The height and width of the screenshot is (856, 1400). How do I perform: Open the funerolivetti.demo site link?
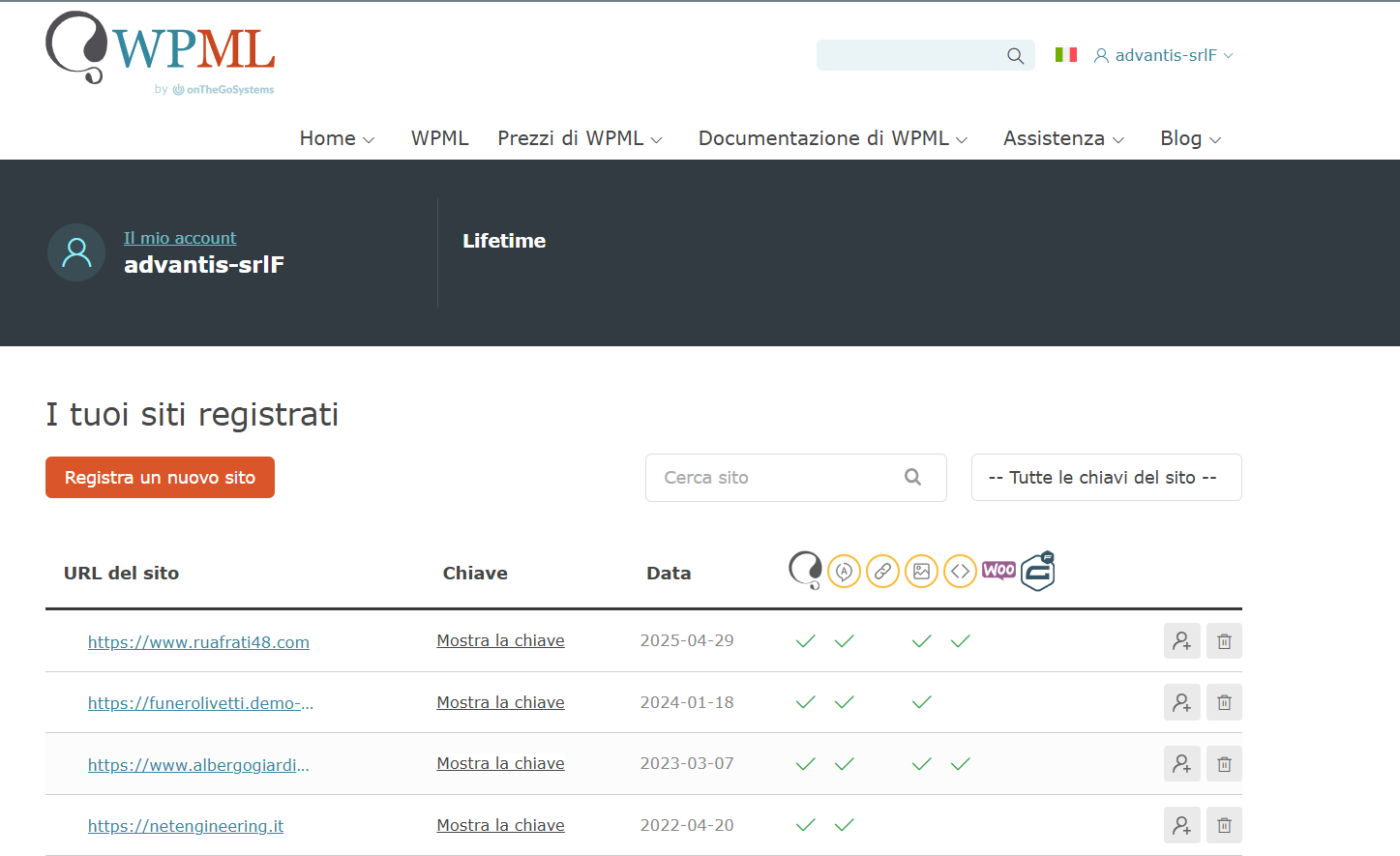(200, 703)
